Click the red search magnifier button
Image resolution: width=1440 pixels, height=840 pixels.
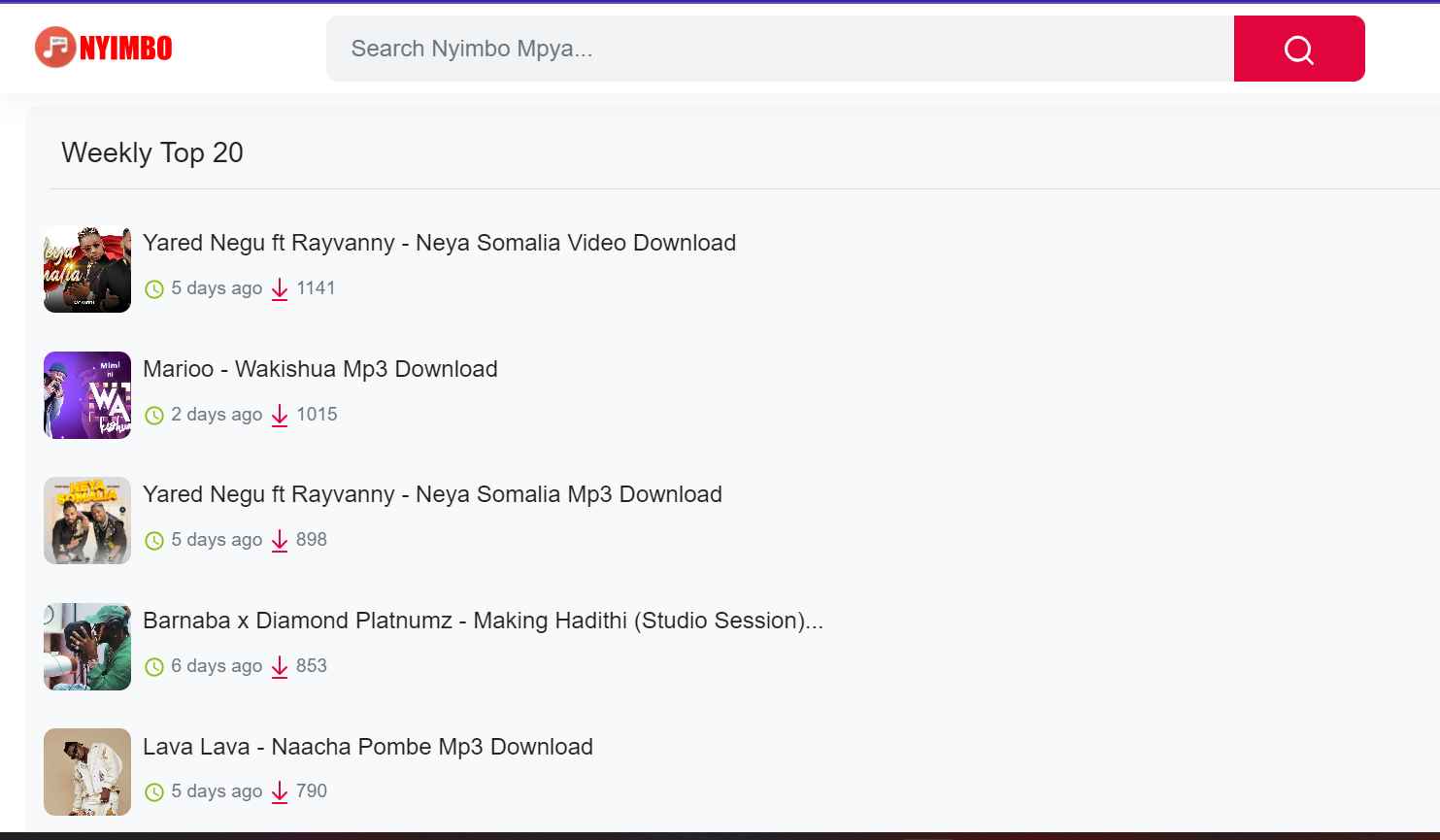click(x=1299, y=49)
